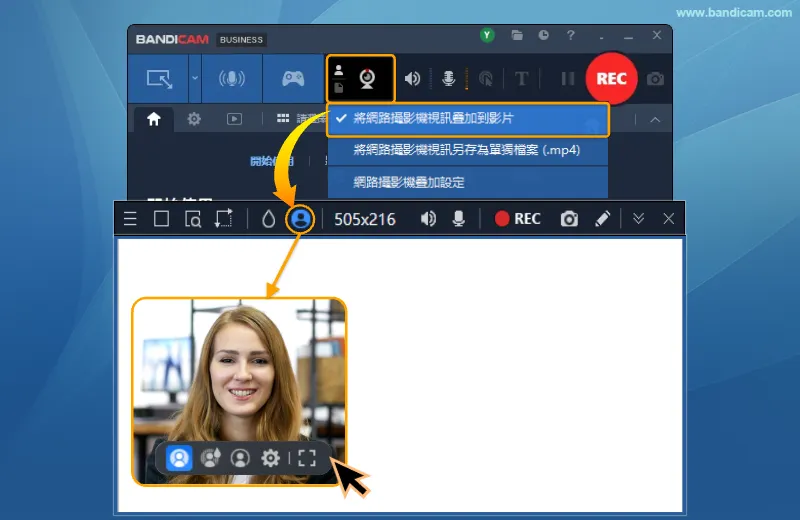Collapse the panel with the up chevron

655,120
